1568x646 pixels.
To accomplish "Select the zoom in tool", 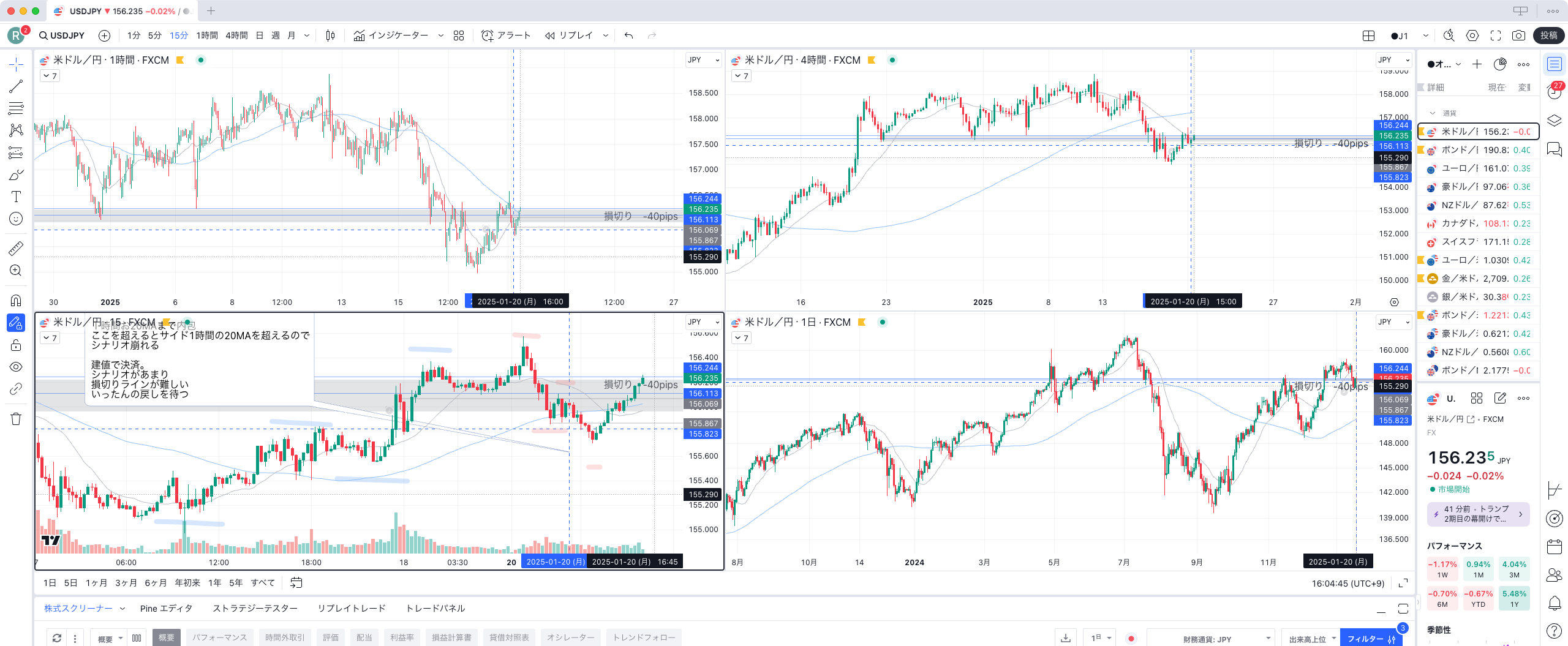I will coord(16,270).
